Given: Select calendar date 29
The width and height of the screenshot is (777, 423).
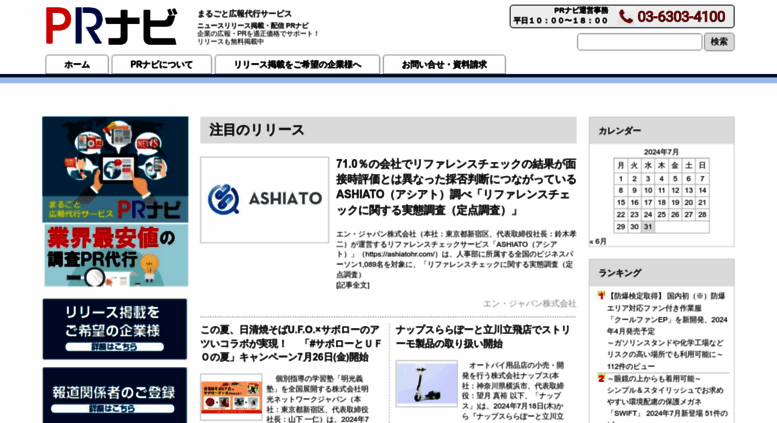Looking at the screenshot, I should tap(620, 227).
